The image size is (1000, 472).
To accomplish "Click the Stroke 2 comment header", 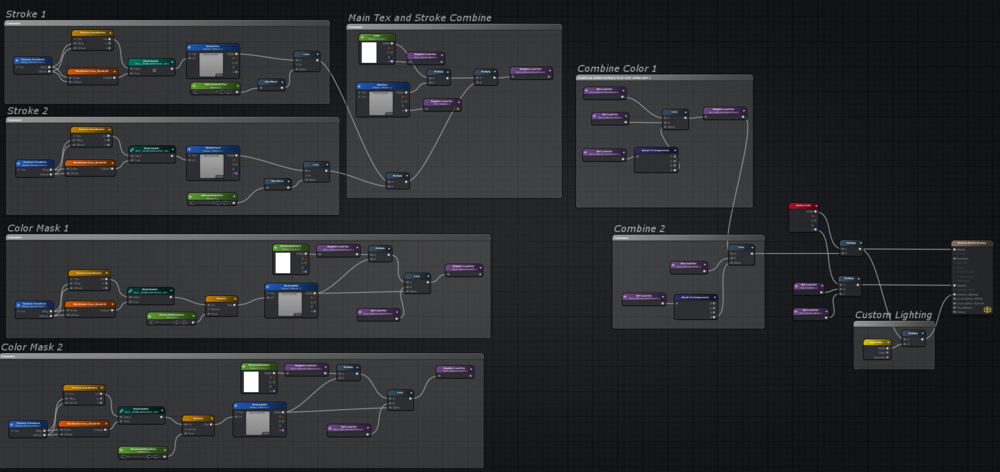I will click(x=26, y=111).
